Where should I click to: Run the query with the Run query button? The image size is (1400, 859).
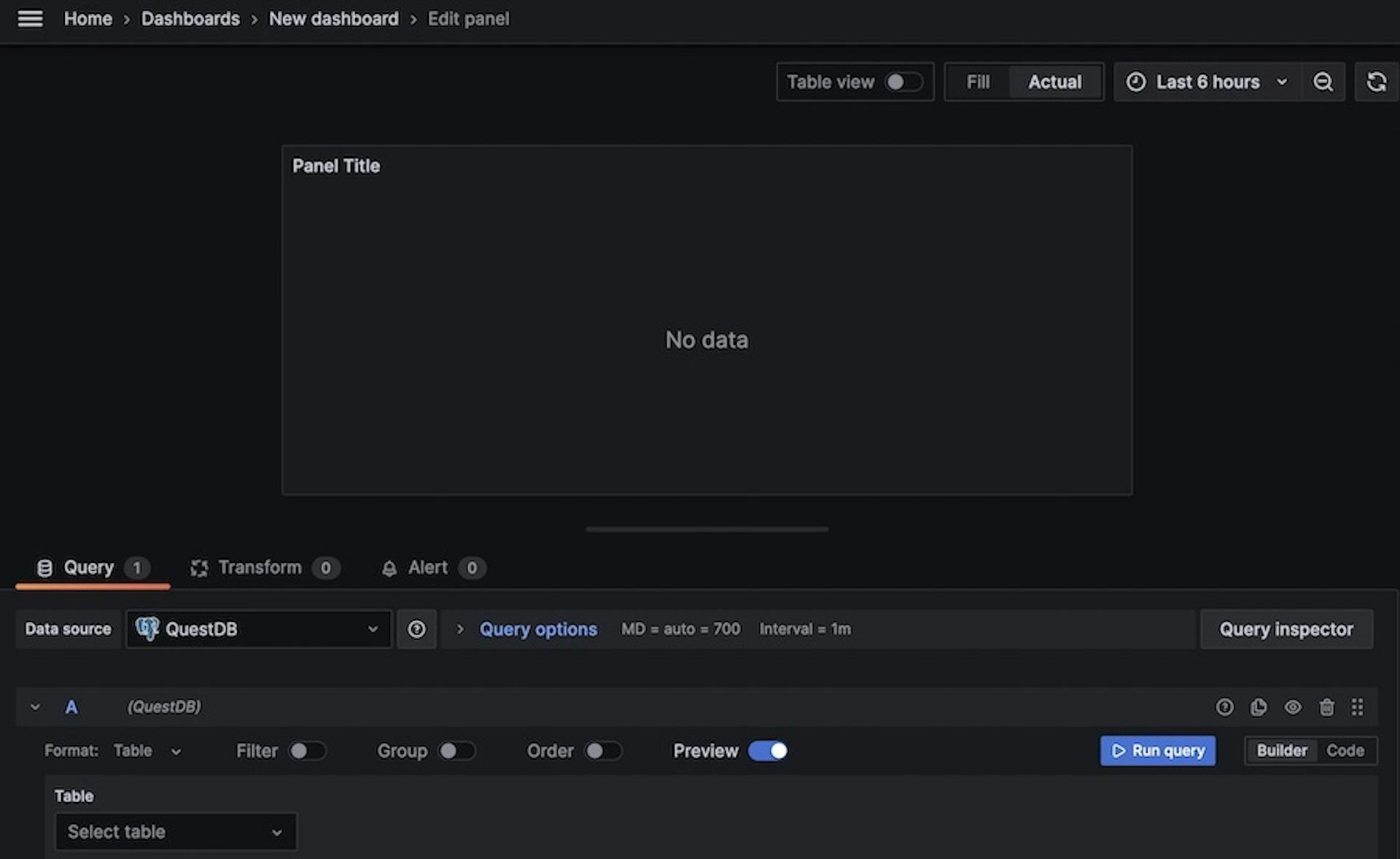pyautogui.click(x=1157, y=750)
